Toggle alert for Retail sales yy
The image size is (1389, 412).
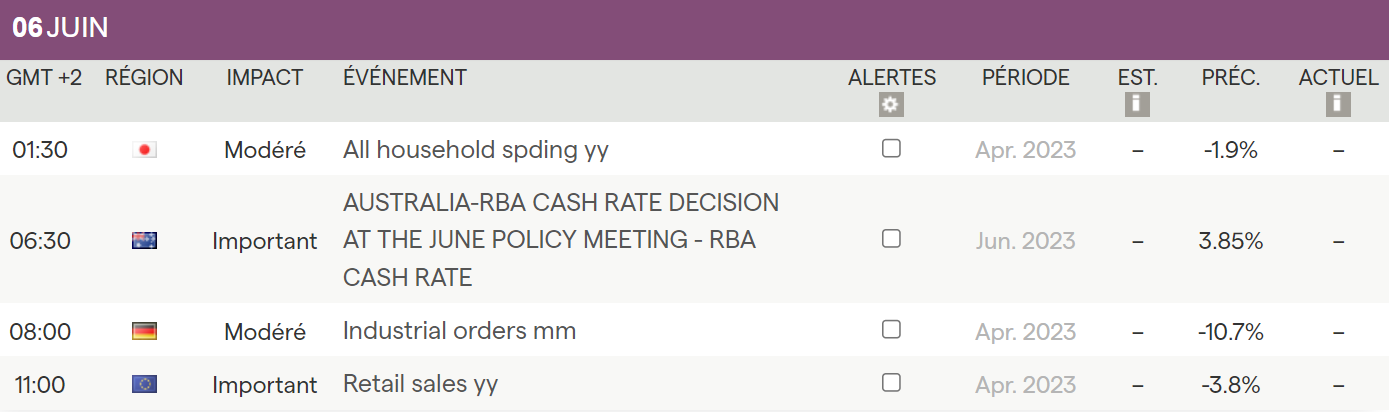pos(891,383)
